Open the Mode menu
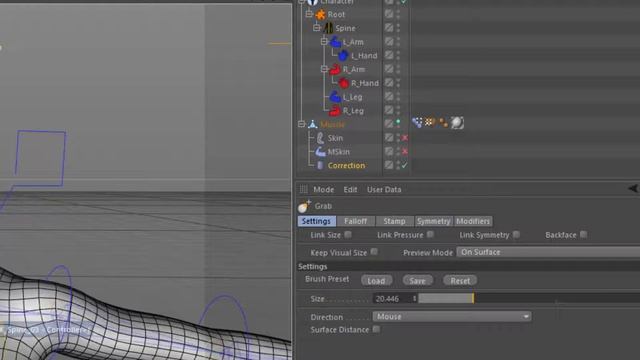 pyautogui.click(x=324, y=189)
